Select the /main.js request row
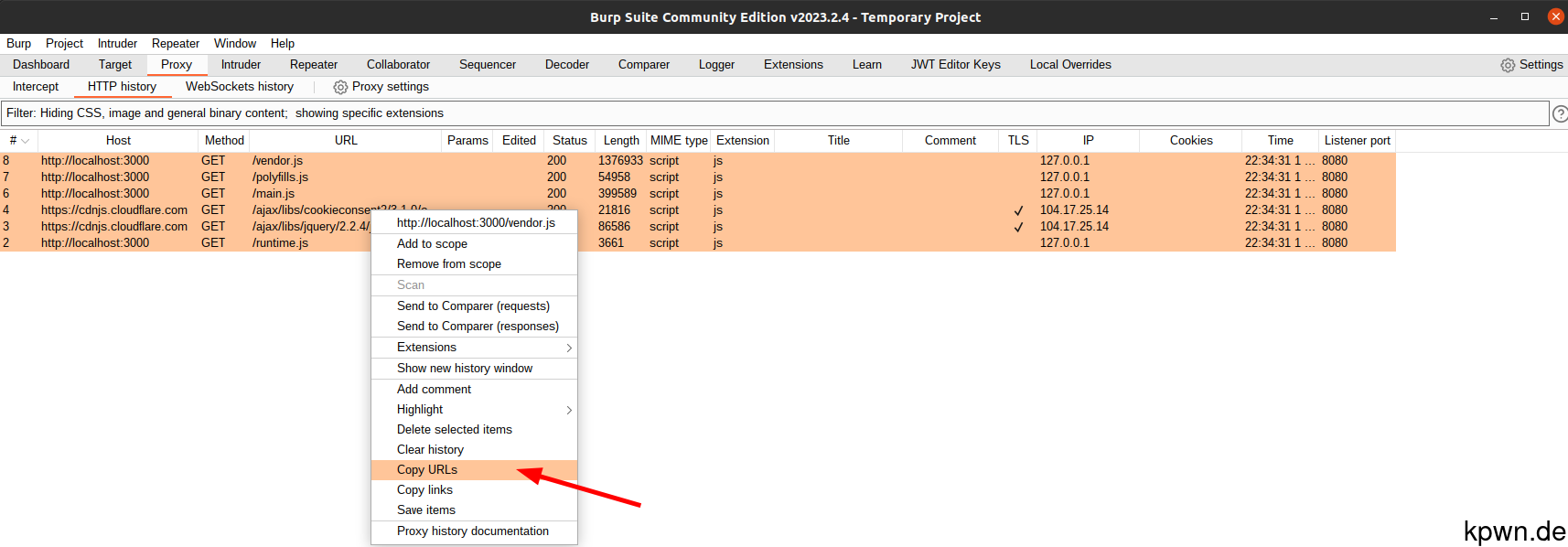The height and width of the screenshot is (547, 1568). (x=698, y=194)
